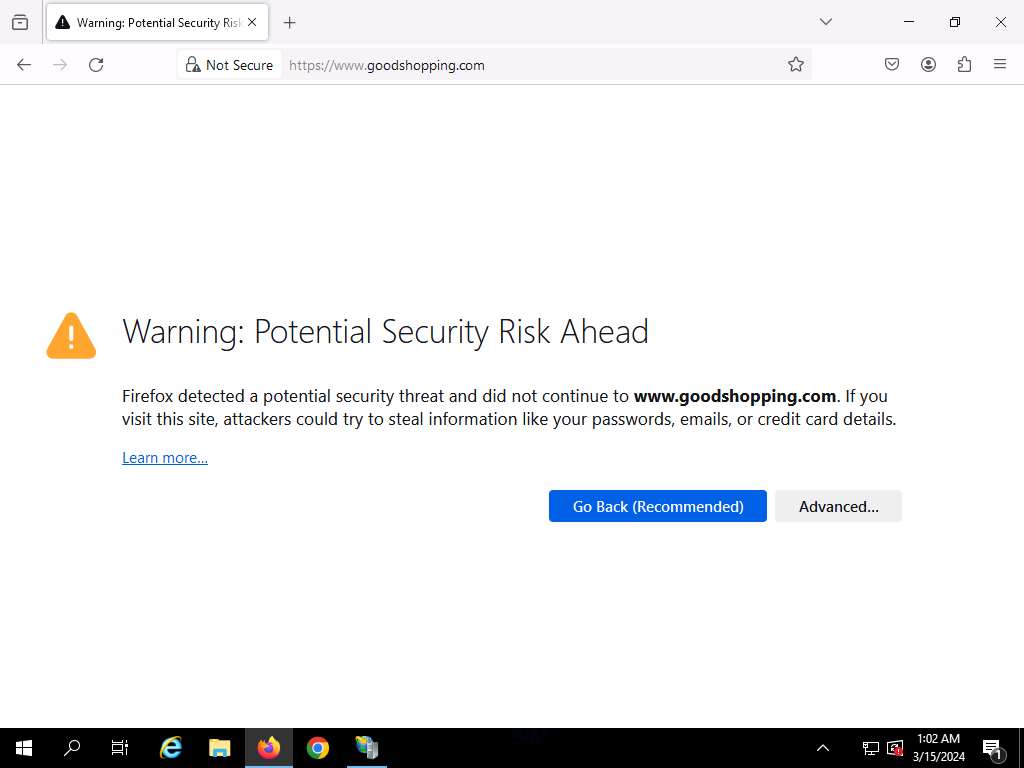Select the Warning: Potential Security Risk tab

pyautogui.click(x=150, y=22)
